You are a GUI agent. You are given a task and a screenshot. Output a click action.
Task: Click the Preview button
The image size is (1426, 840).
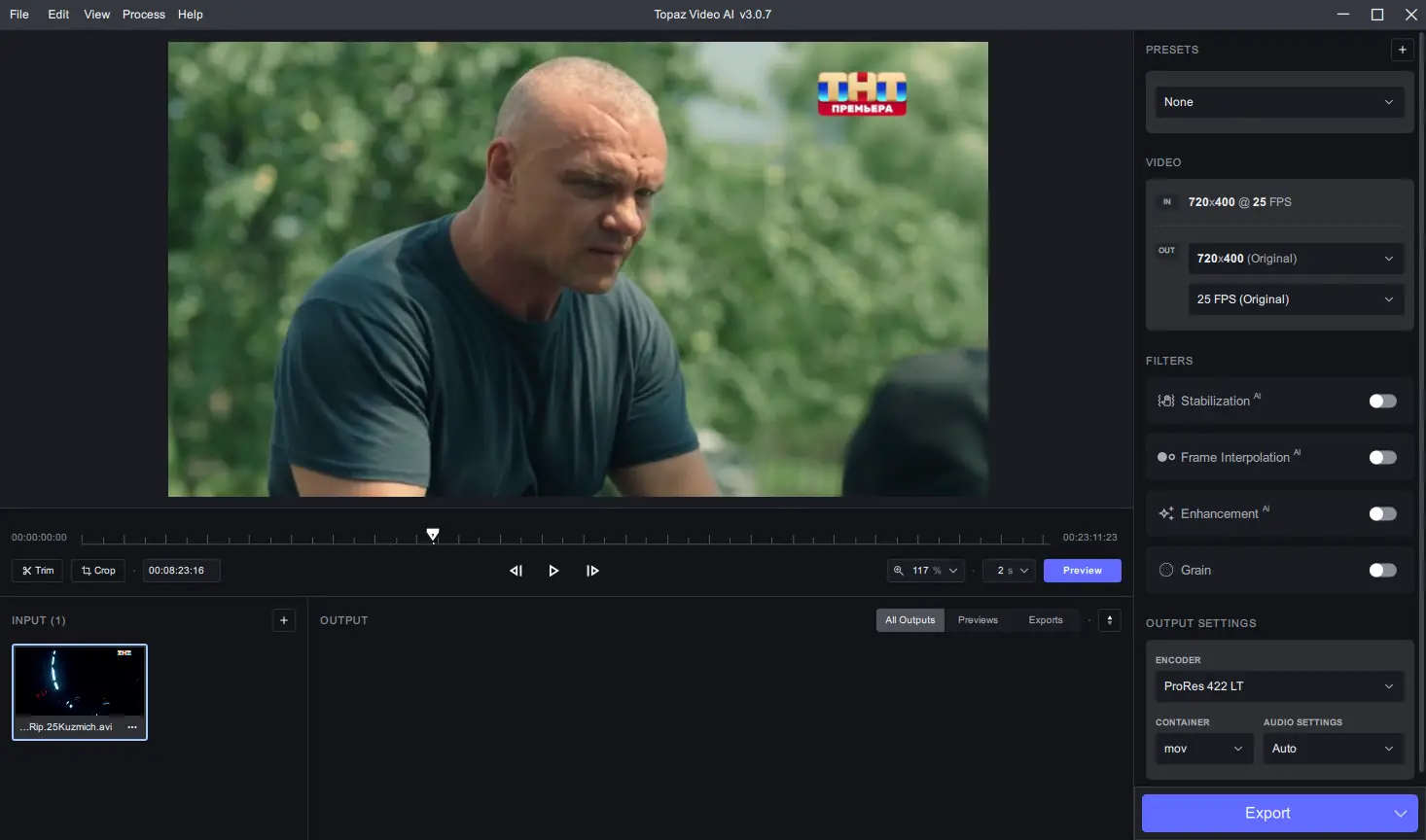tap(1083, 571)
